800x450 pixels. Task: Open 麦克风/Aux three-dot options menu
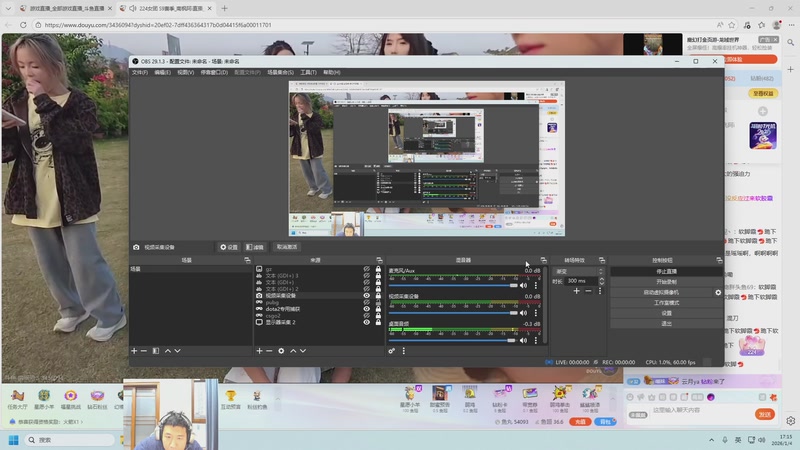pyautogui.click(x=536, y=285)
